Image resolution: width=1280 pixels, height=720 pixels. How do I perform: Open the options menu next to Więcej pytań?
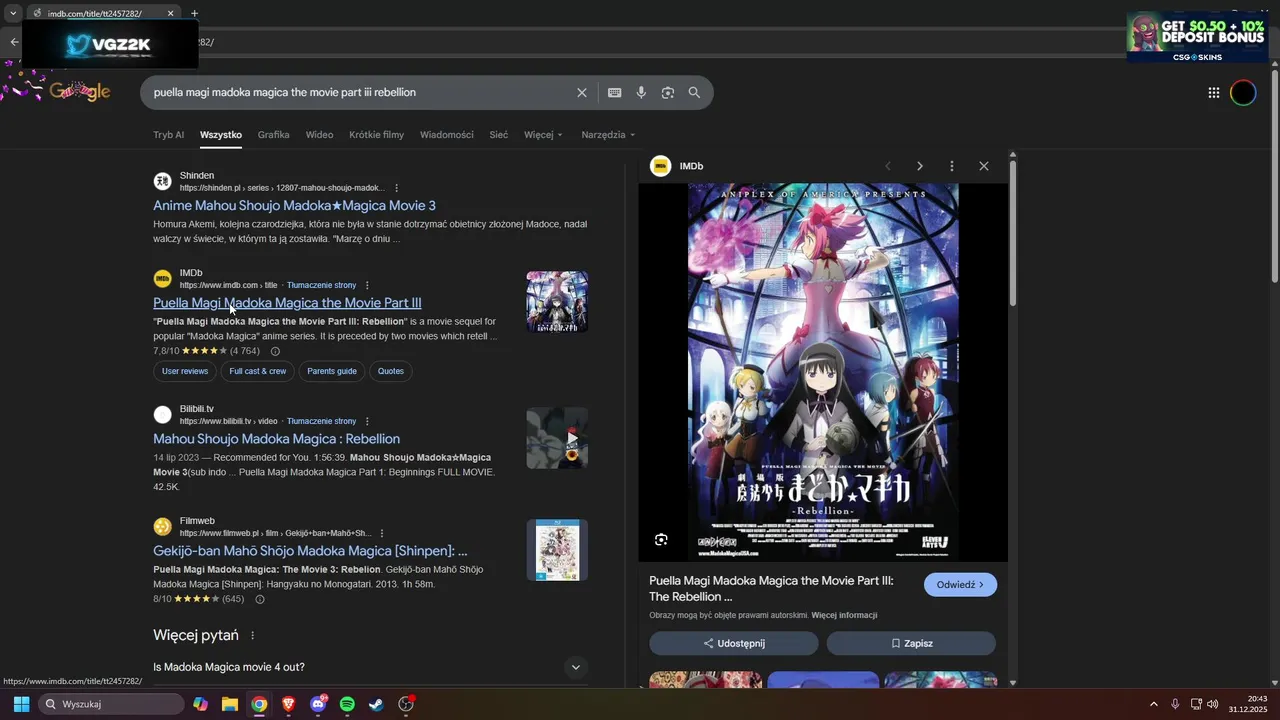click(252, 635)
